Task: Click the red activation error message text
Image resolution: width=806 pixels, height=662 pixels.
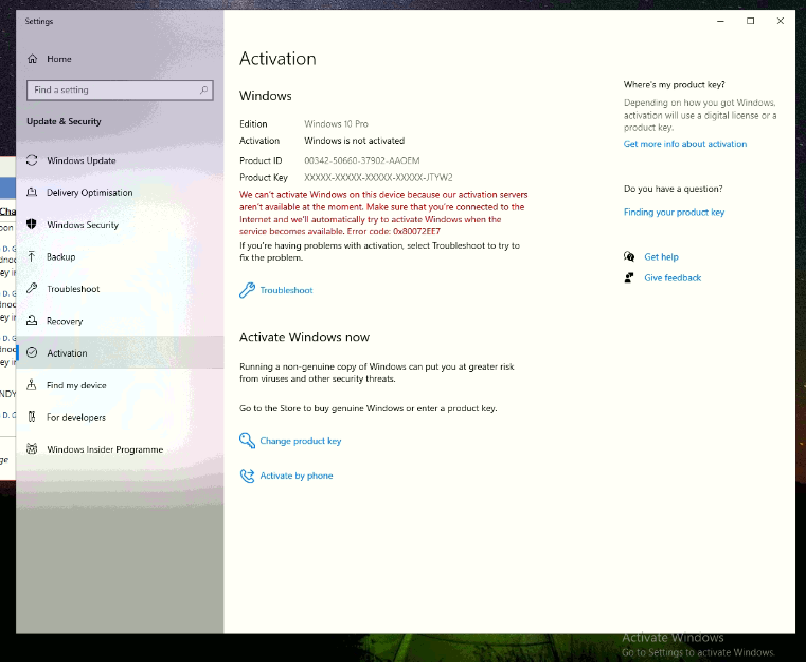Action: pyautogui.click(x=383, y=213)
